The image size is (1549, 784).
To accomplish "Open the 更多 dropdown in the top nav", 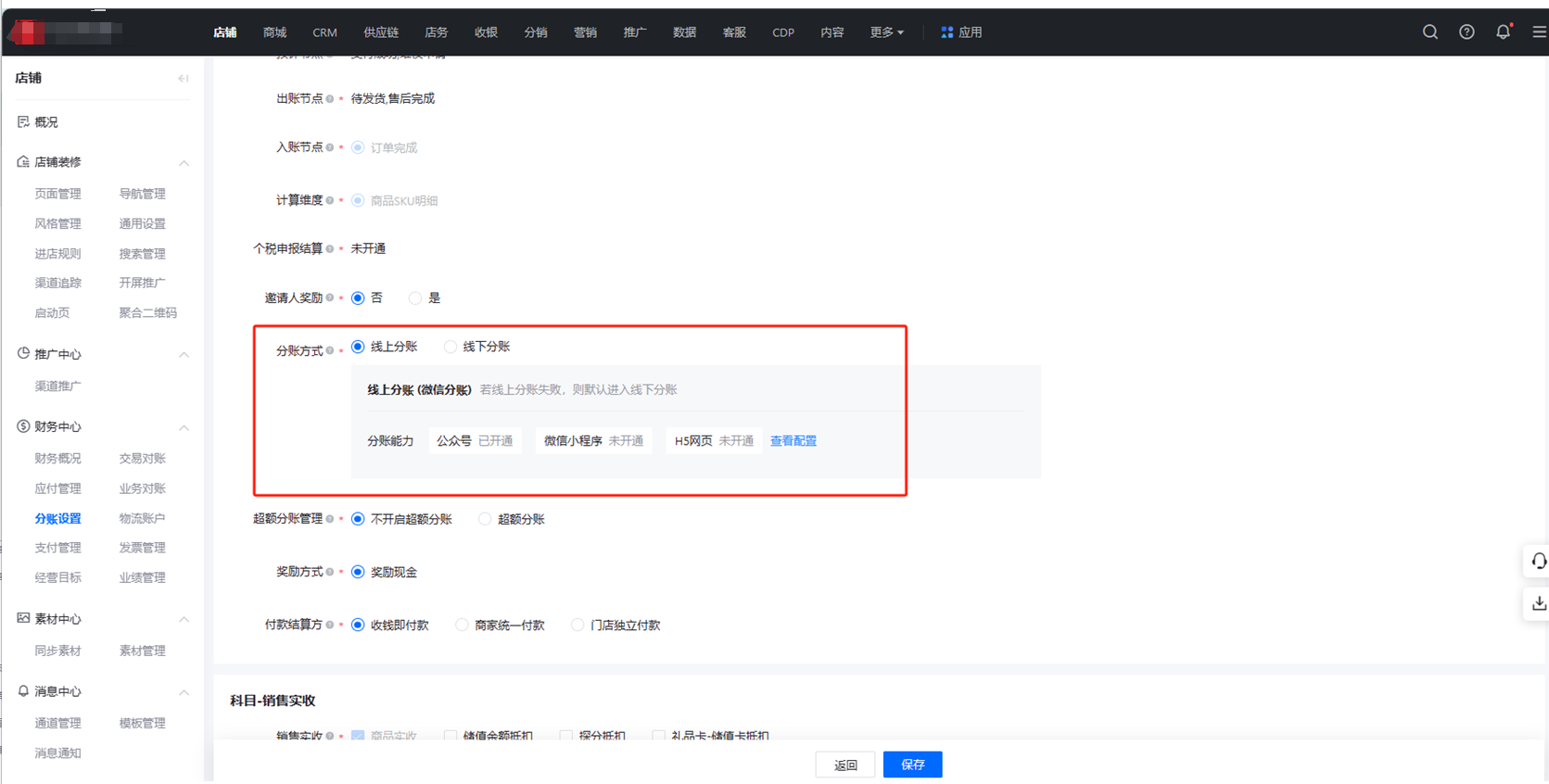I will 886,32.
